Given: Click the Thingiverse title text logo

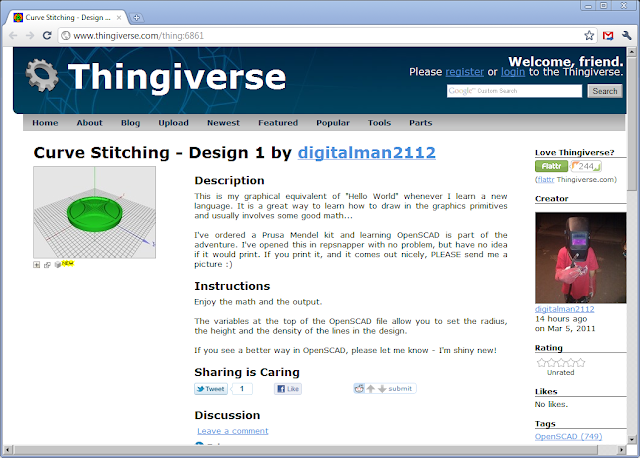Looking at the screenshot, I should (x=177, y=77).
